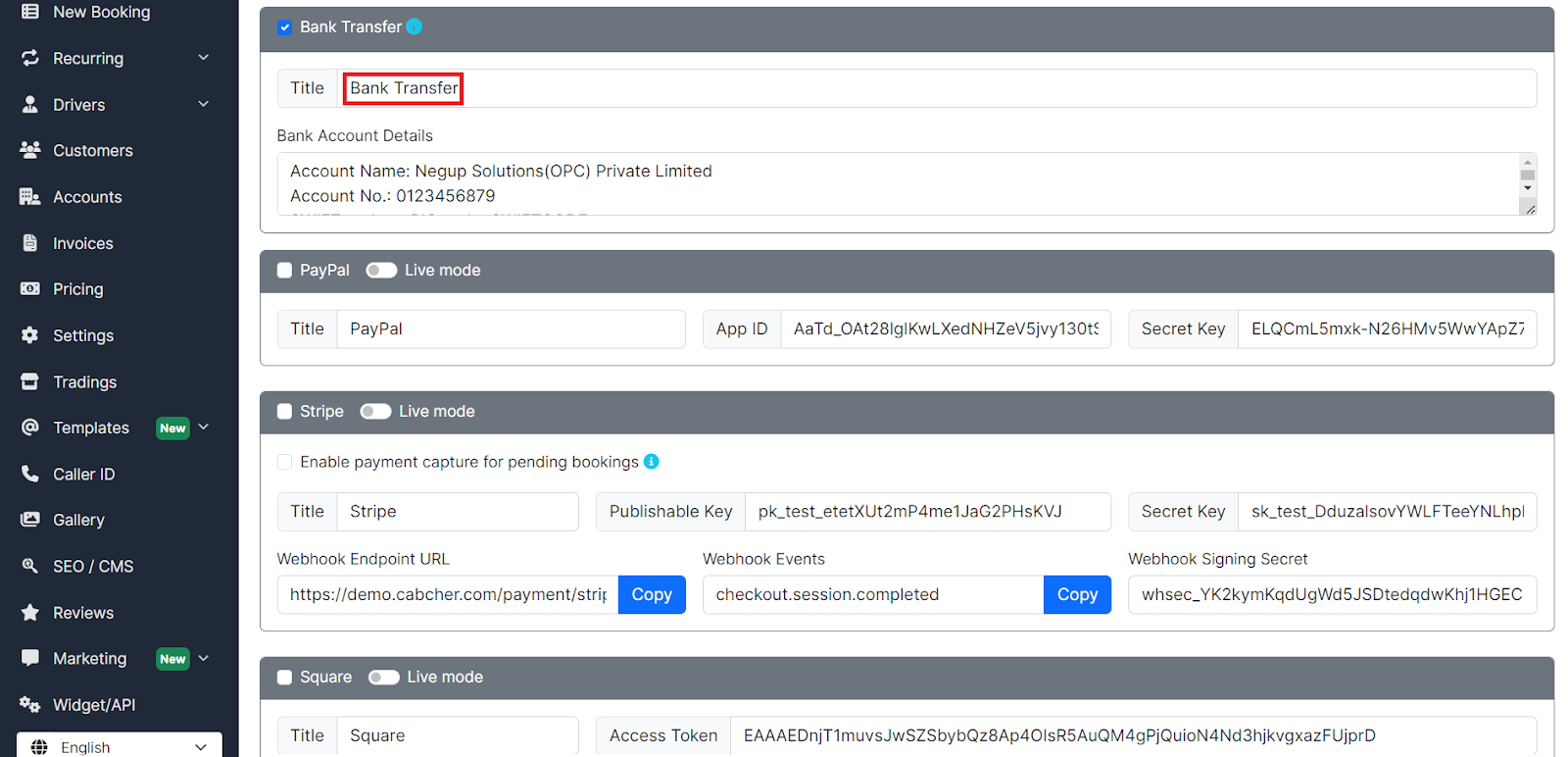Click the Widget/API gears icon

pos(30,704)
